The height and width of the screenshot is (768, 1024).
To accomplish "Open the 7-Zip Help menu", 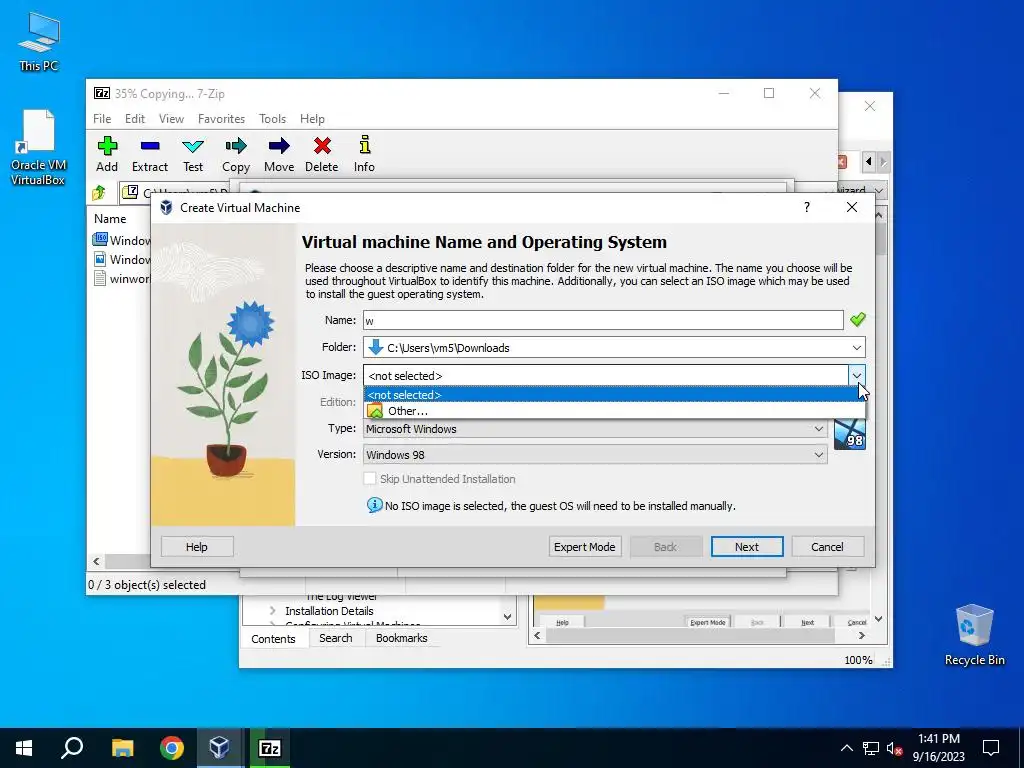I will [312, 119].
